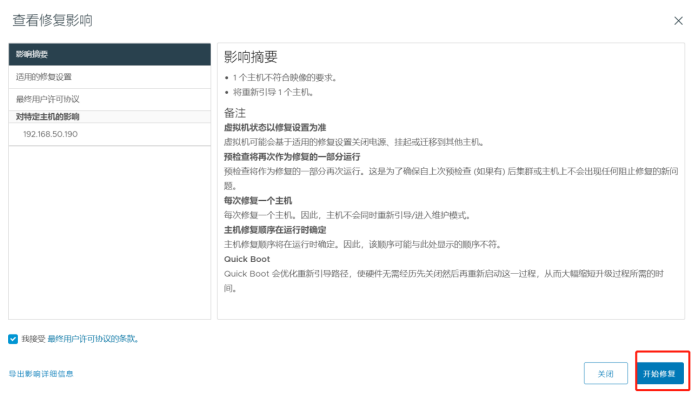Viewport: 692px width, 396px height.
Task: Click the 导出影响详细信息 link
Action: coord(41,374)
